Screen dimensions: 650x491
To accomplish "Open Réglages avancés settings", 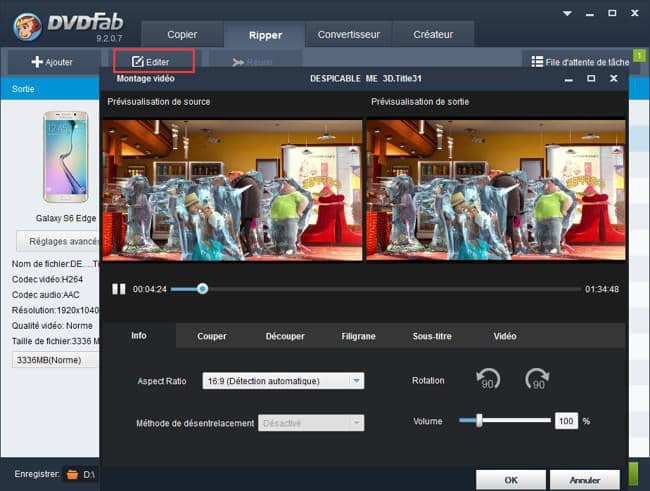I will click(58, 241).
